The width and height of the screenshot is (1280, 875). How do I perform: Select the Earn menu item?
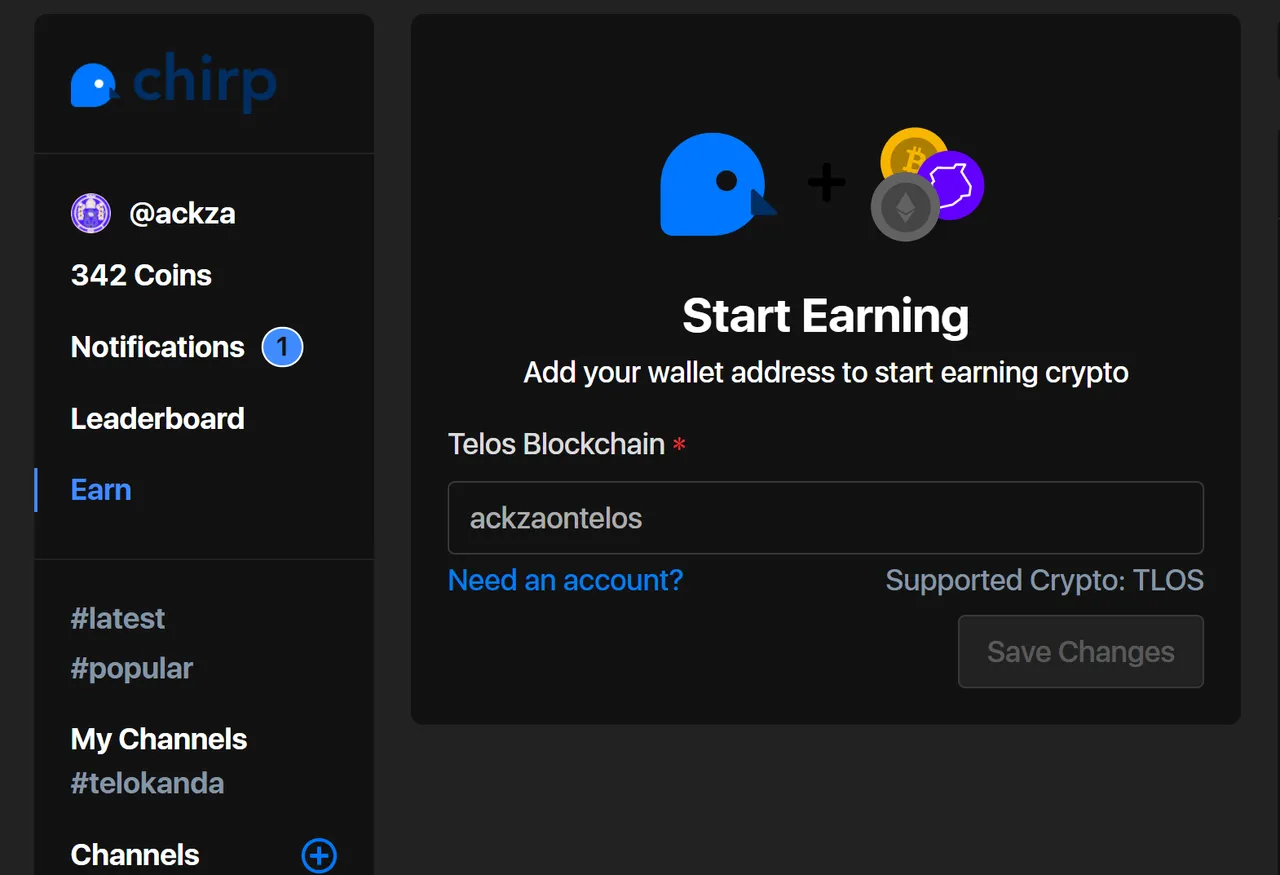coord(101,490)
